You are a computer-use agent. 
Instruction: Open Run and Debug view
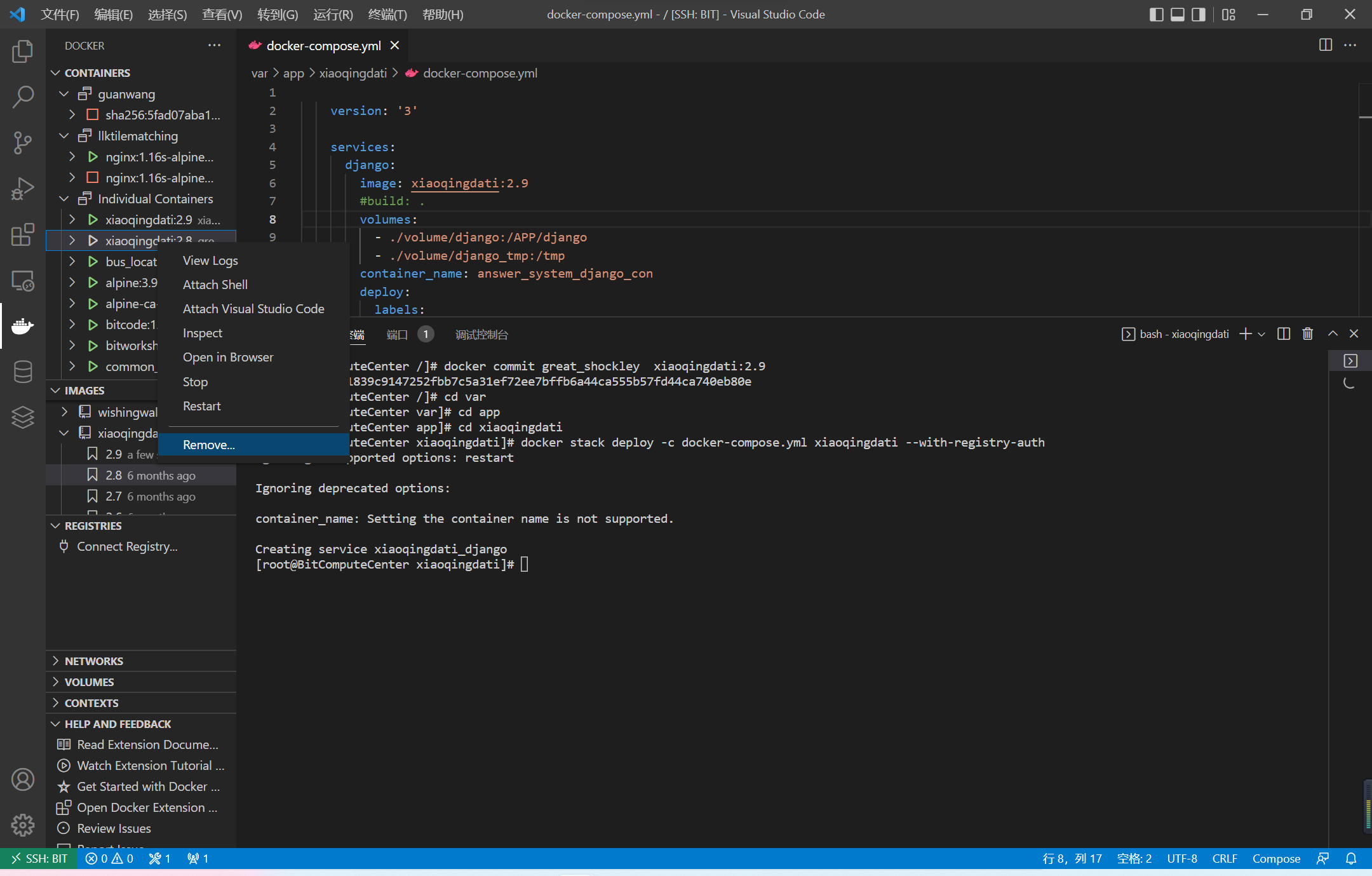click(x=23, y=189)
